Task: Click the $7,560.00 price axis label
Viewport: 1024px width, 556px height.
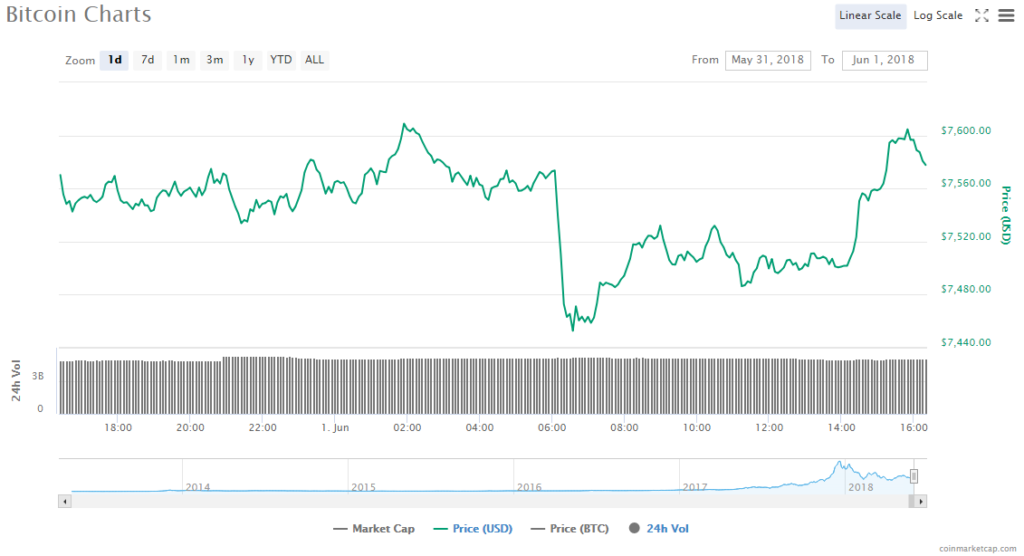Action: pyautogui.click(x=965, y=184)
